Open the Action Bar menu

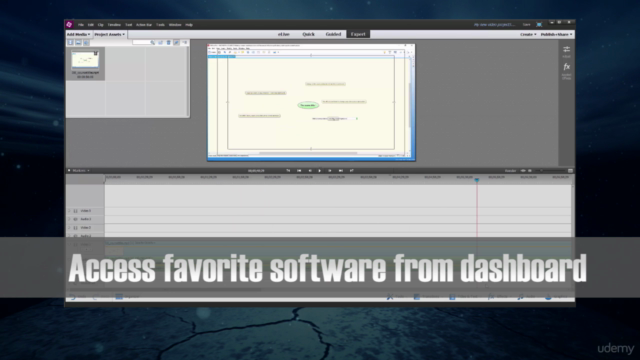click(144, 25)
